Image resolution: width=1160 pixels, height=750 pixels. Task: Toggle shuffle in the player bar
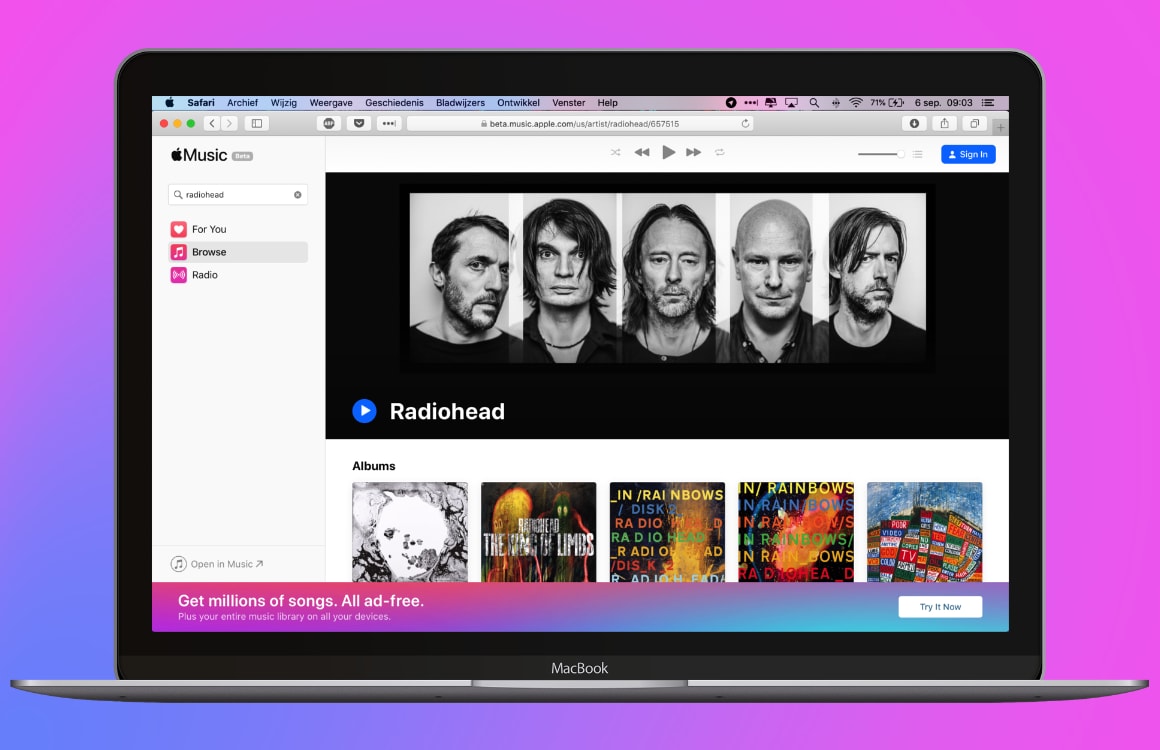[615, 152]
